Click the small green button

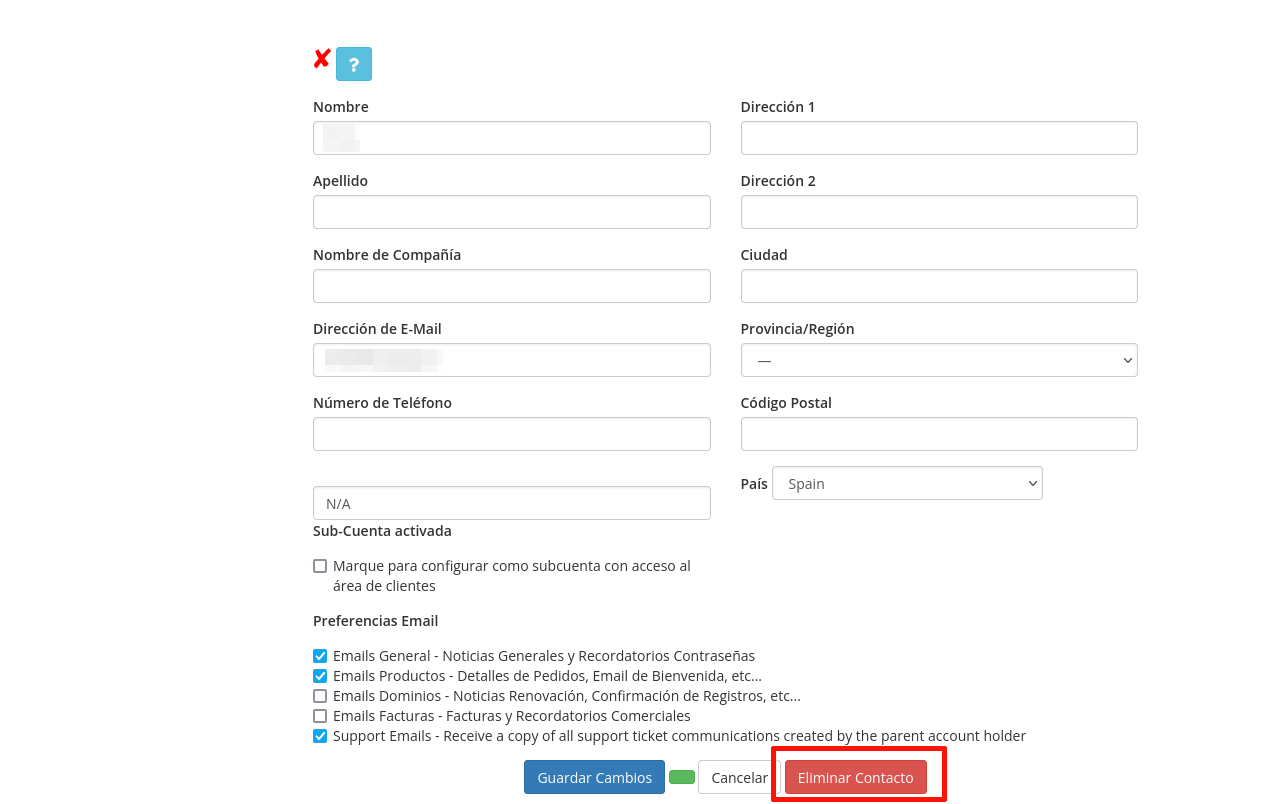click(682, 777)
